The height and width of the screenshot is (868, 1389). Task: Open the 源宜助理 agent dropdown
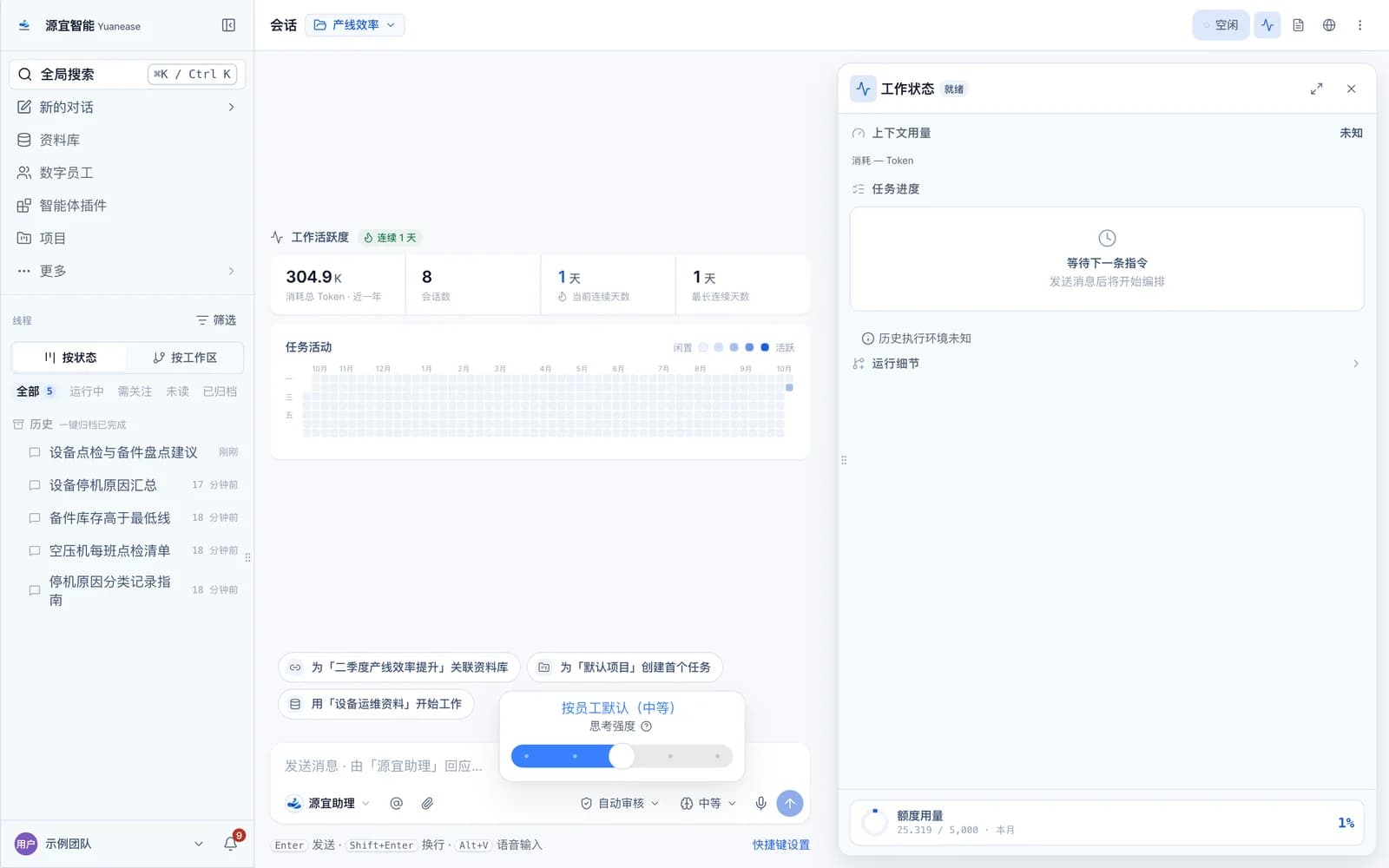[328, 804]
